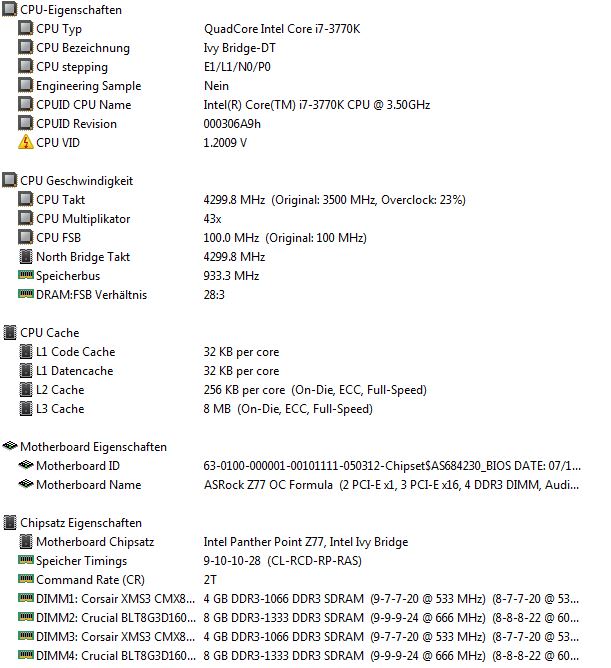Viewport: 611px width, 668px height.
Task: Click the icon next to CPU stepping
Action: [x=26, y=66]
